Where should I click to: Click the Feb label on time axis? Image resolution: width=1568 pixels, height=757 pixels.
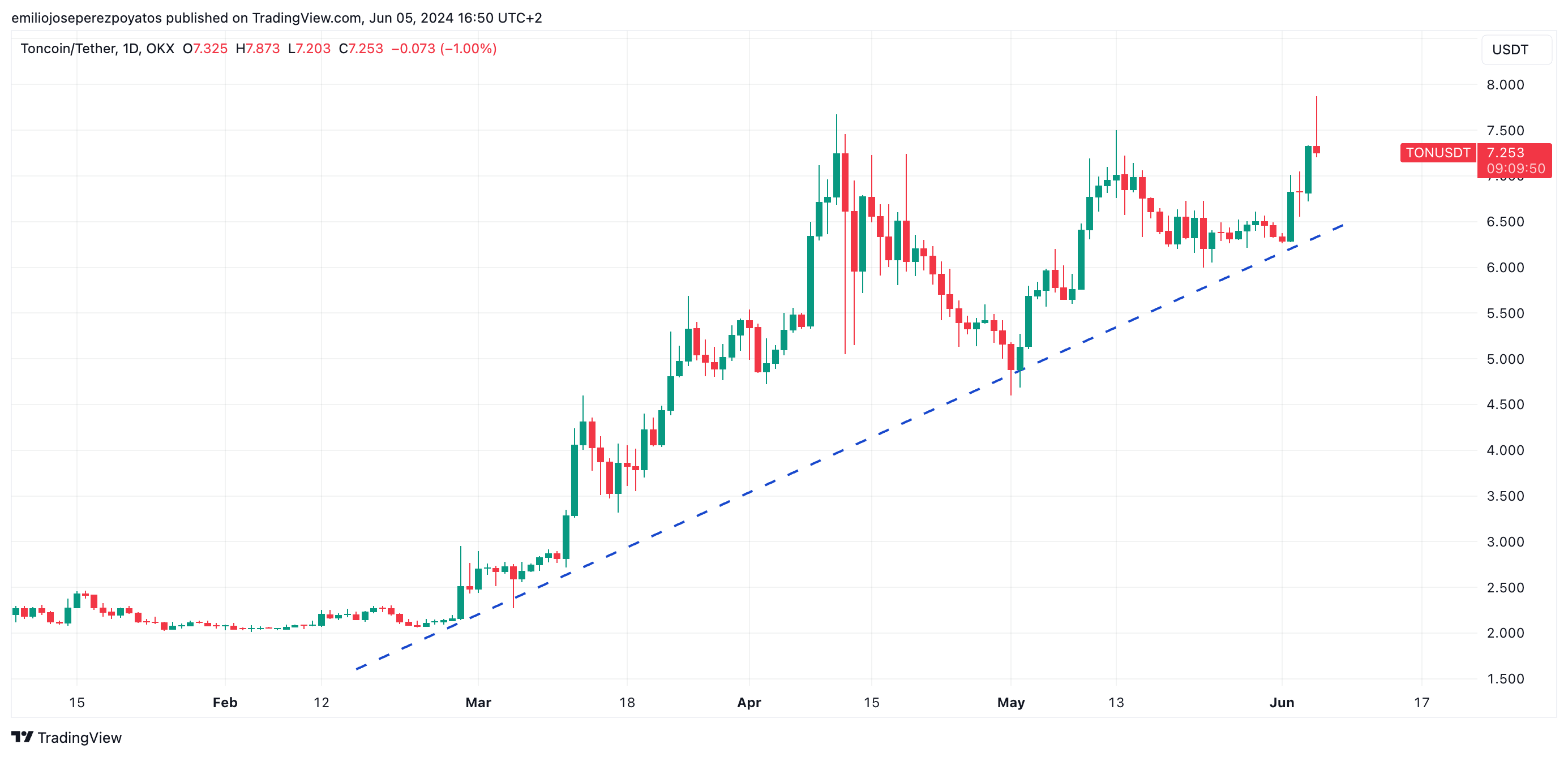[x=225, y=702]
